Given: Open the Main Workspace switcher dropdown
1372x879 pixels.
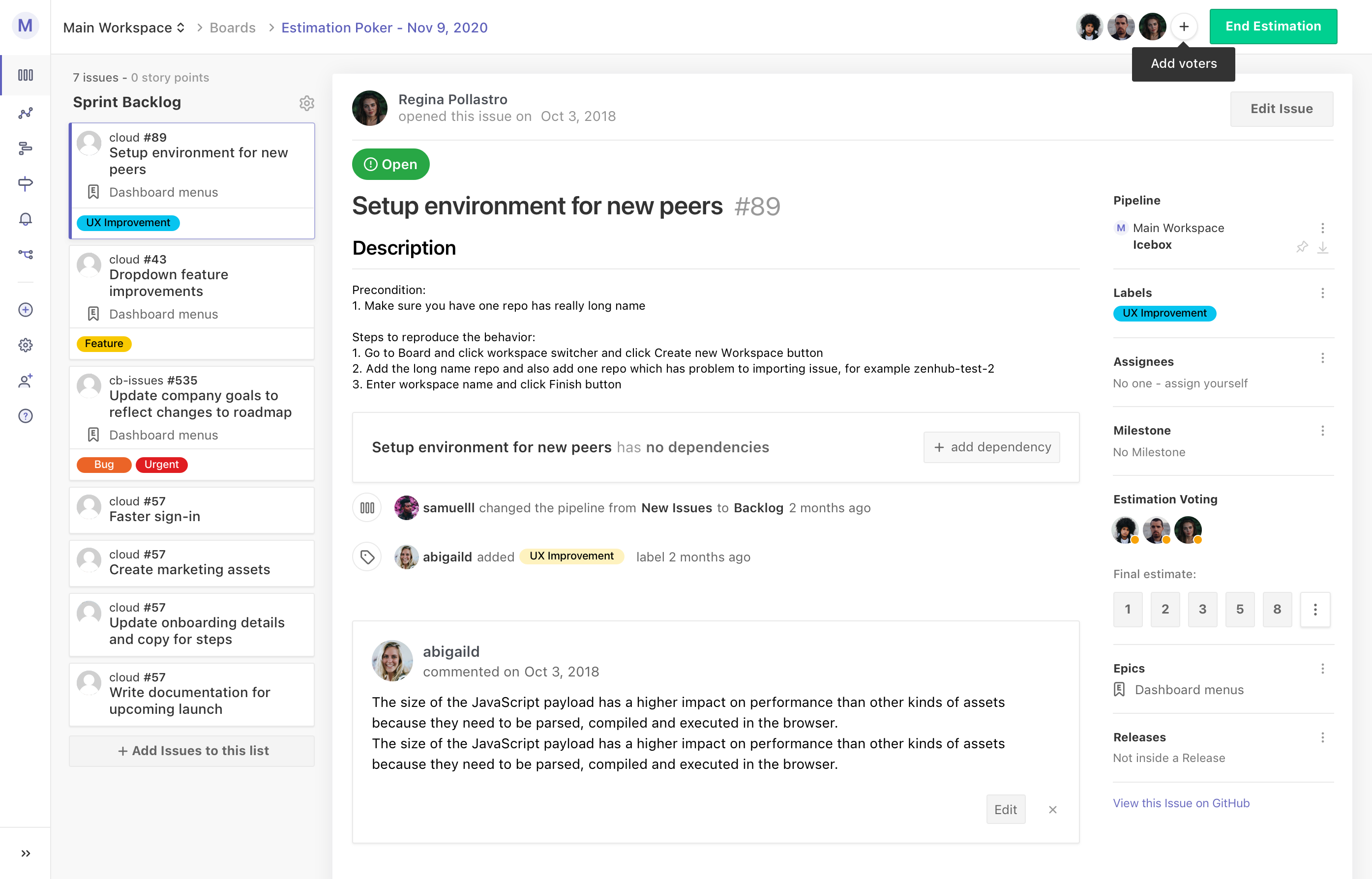Looking at the screenshot, I should [x=124, y=28].
